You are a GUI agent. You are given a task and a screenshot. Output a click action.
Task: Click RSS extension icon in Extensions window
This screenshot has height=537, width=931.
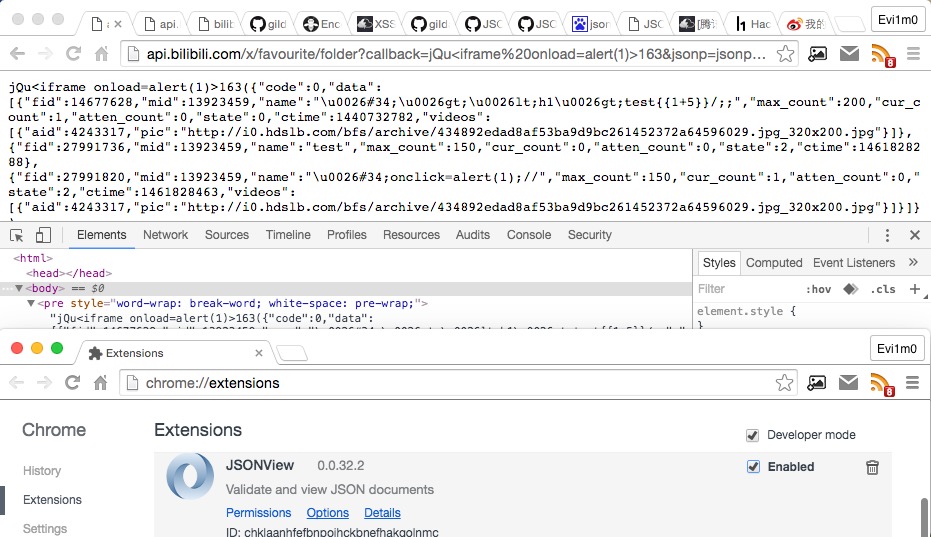(x=882, y=384)
